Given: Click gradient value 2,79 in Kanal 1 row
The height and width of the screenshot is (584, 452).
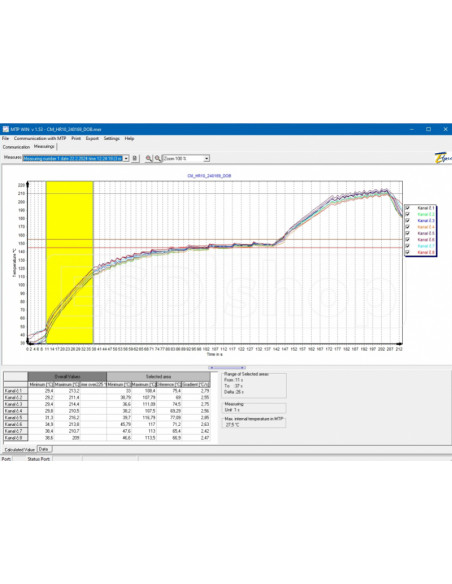Looking at the screenshot, I should coord(205,391).
